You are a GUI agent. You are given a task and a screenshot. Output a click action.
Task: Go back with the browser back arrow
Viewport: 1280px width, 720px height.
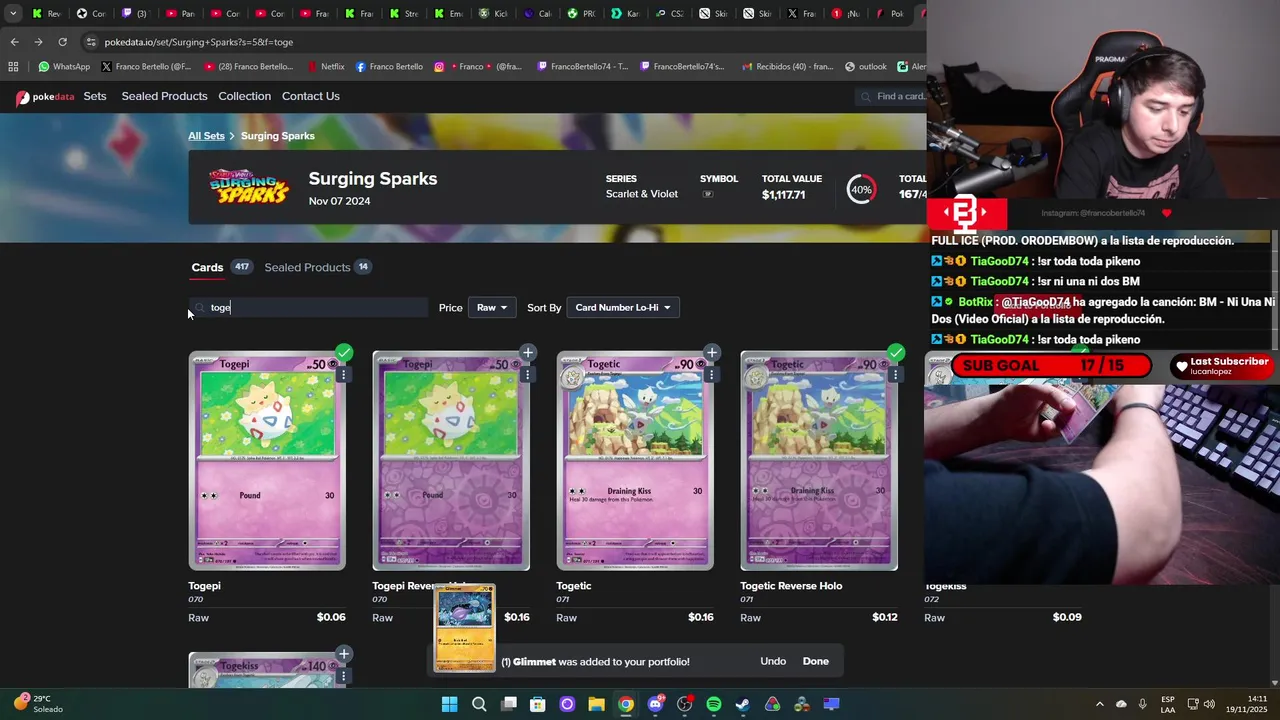(x=14, y=42)
